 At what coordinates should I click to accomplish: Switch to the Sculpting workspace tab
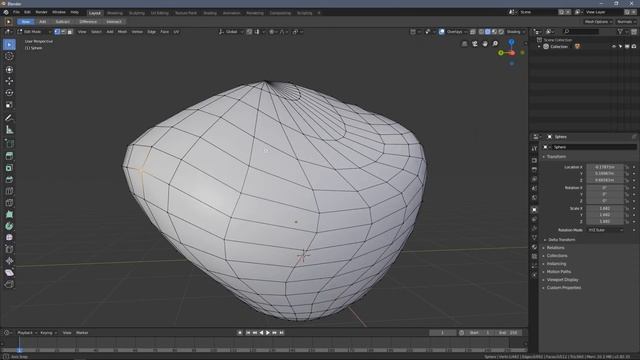coord(137,13)
